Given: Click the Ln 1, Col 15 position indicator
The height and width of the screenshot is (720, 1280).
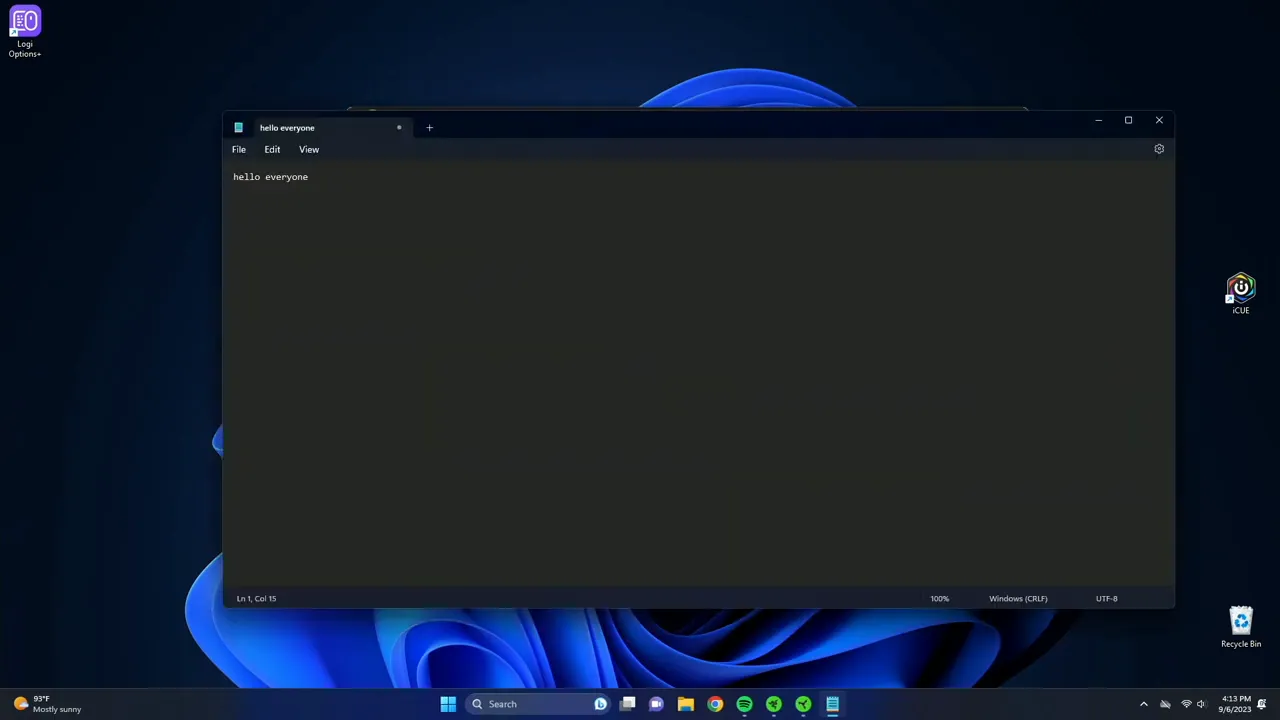Looking at the screenshot, I should click(x=256, y=599).
